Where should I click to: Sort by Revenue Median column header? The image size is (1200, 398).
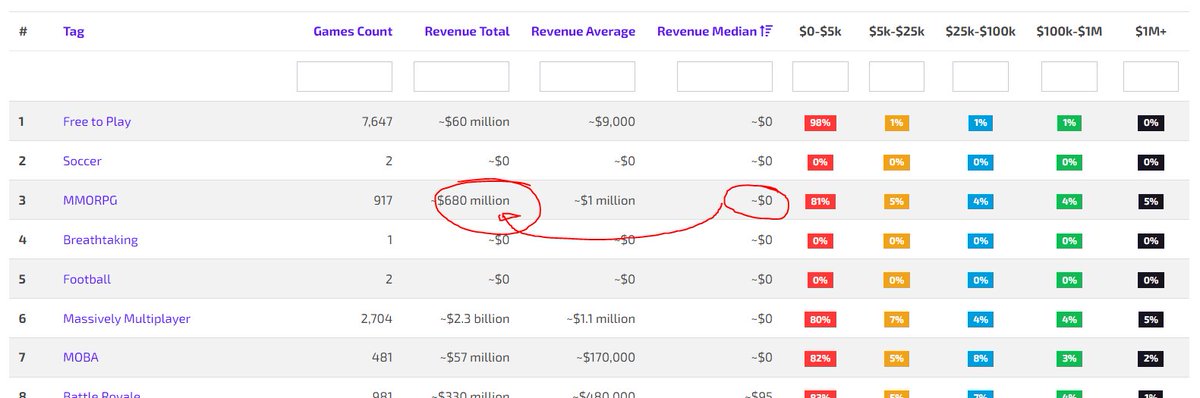tap(707, 31)
